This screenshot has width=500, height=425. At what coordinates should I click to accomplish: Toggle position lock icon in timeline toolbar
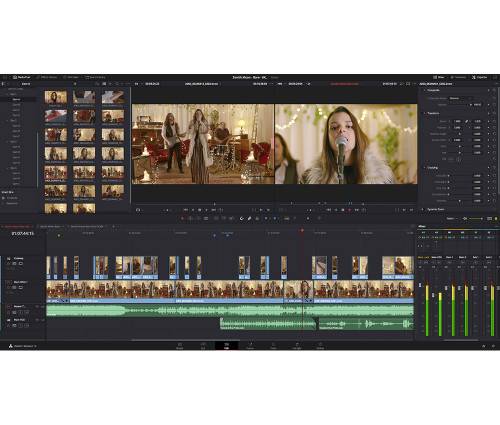pos(257,219)
